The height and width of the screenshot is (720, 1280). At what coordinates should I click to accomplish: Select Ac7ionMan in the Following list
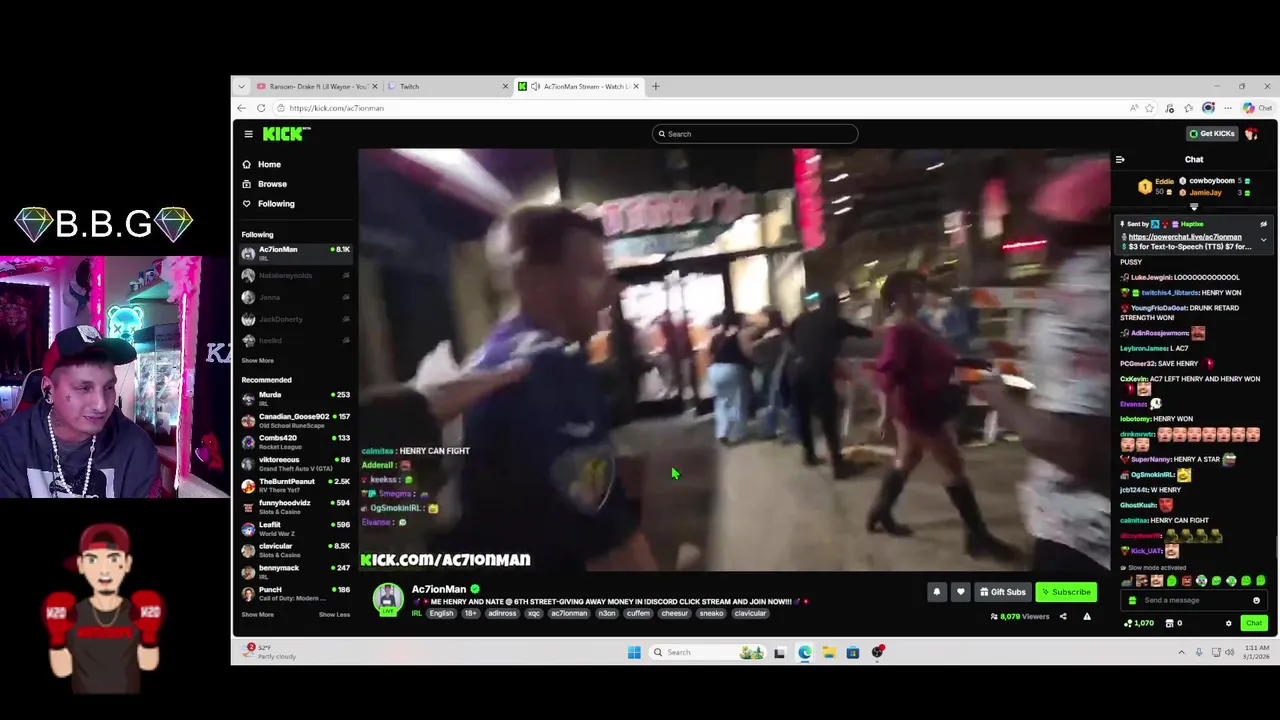tap(295, 253)
